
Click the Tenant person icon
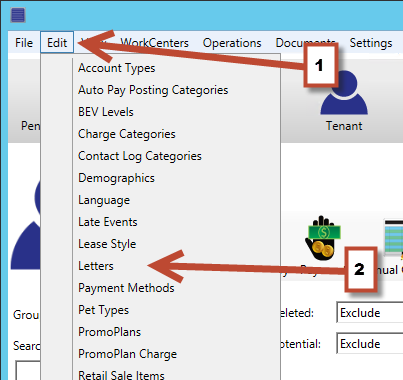[x=344, y=93]
